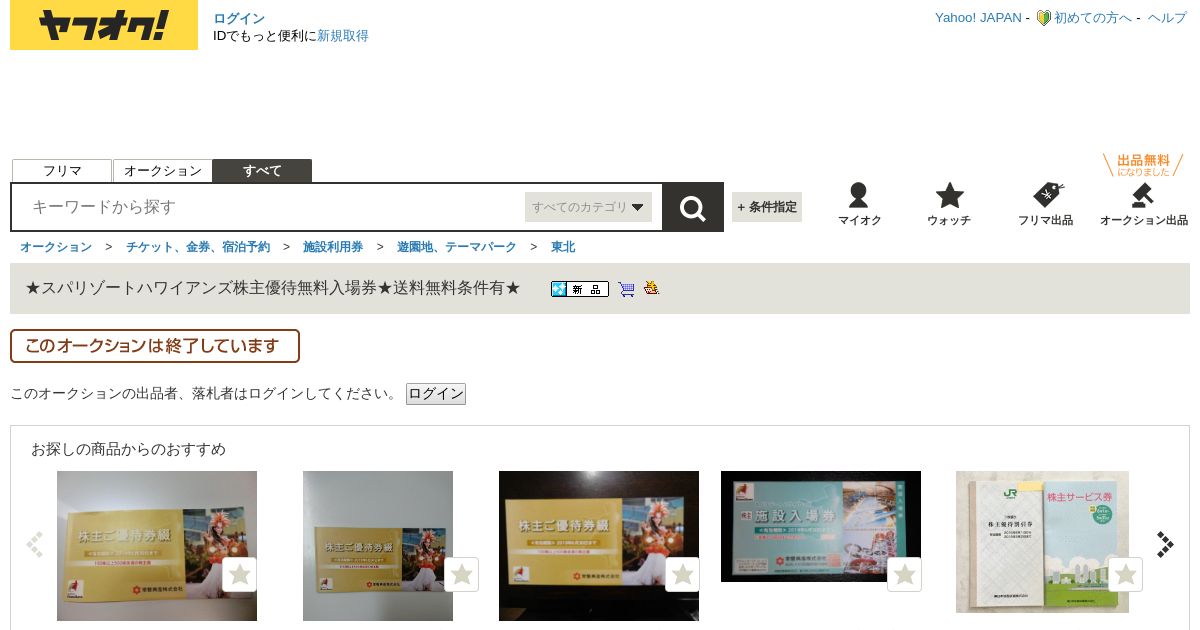Click the shopping cart icon in title bar
The width and height of the screenshot is (1200, 630).
tap(627, 289)
